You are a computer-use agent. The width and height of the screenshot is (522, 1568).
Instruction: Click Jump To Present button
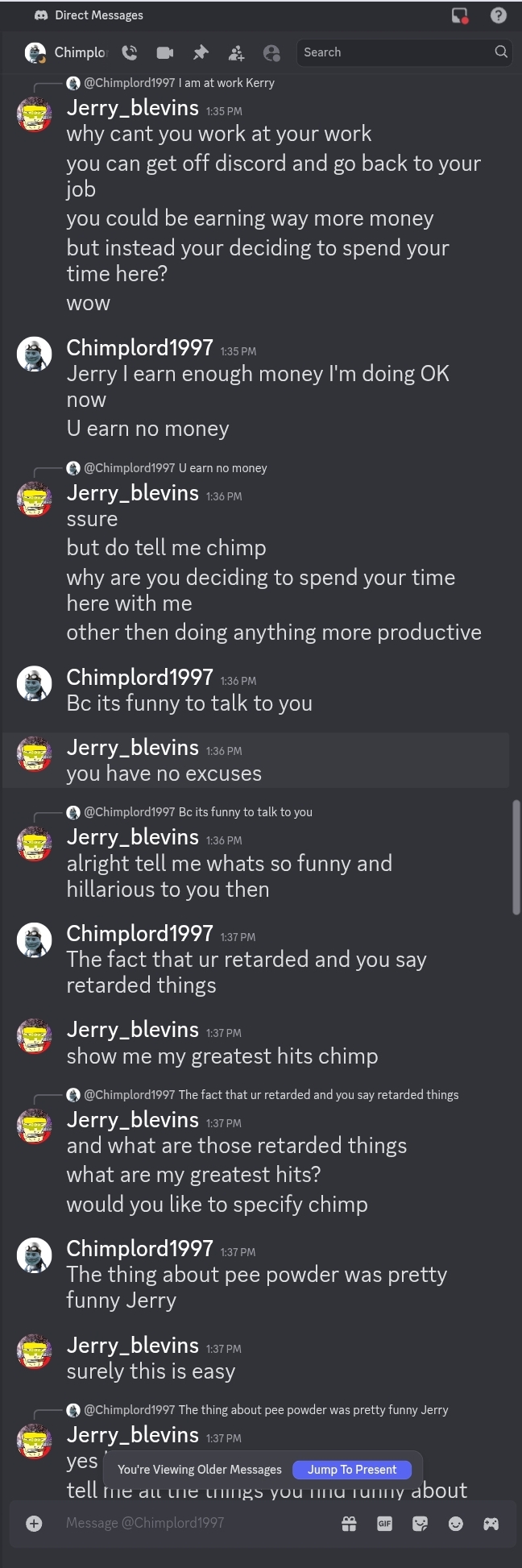coord(352,1470)
